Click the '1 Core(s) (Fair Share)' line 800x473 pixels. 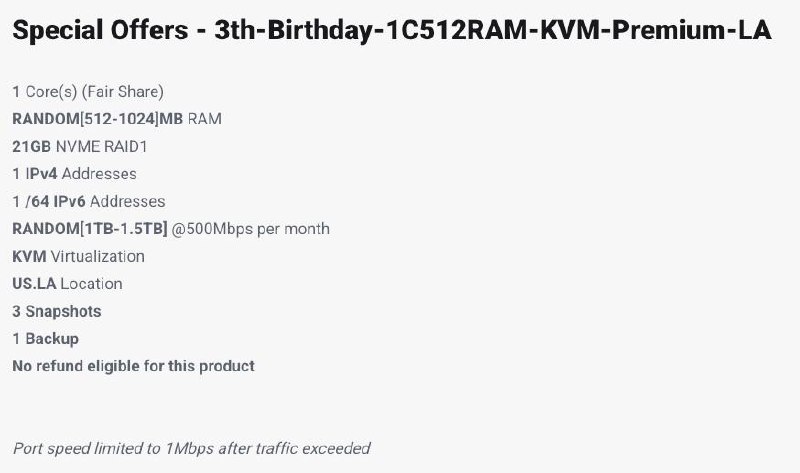[88, 91]
